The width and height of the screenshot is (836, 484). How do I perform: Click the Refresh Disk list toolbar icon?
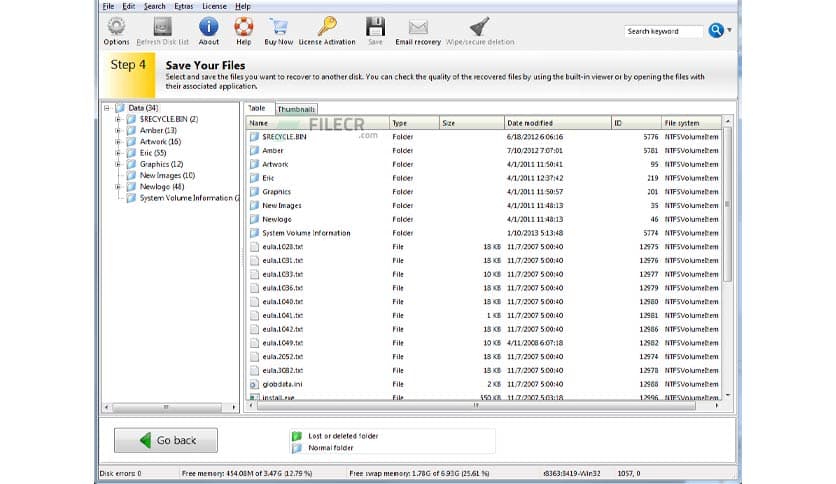point(163,27)
